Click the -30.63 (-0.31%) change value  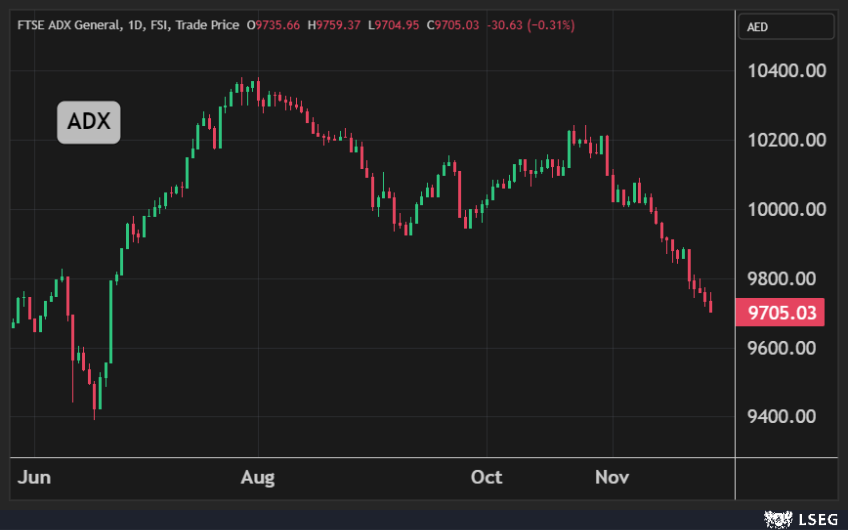coord(531,25)
